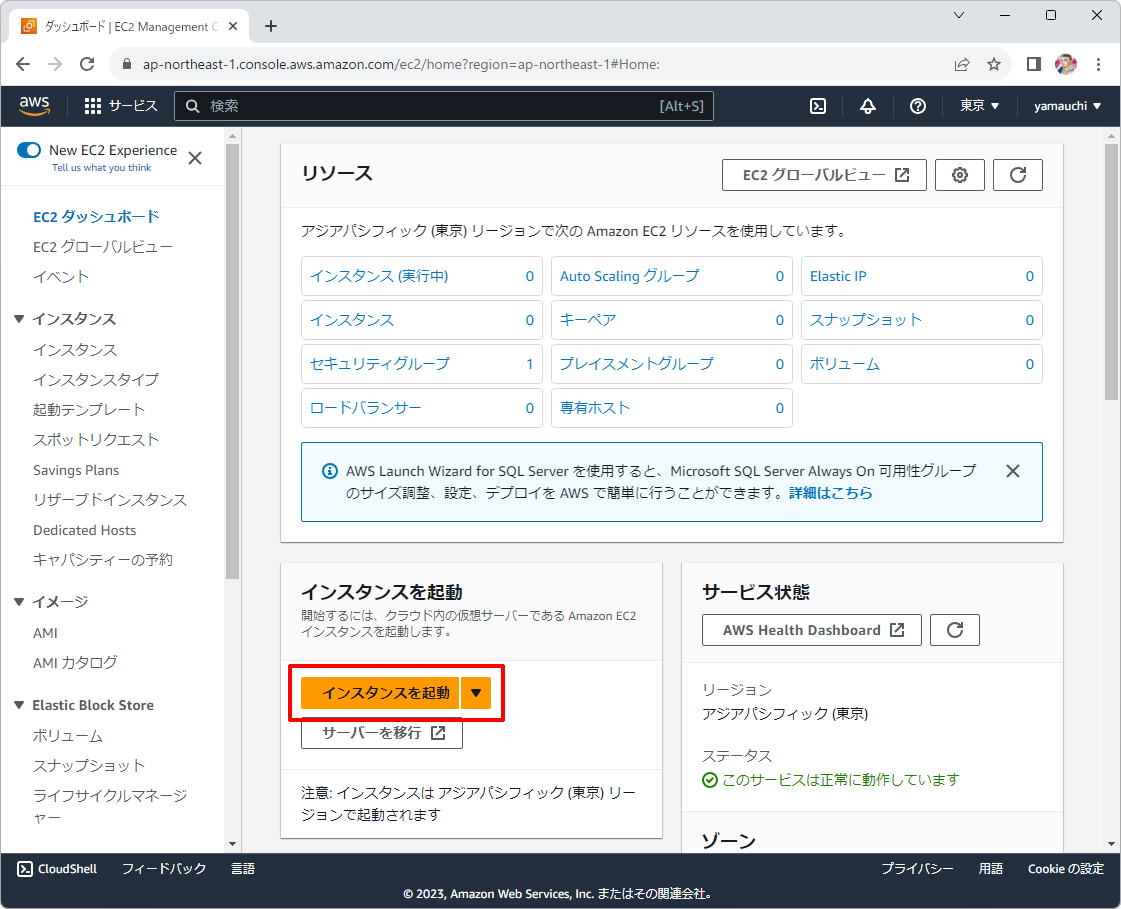Open スポットリクエスト in sidebar
Viewport: 1121px width, 909px height.
(x=96, y=440)
